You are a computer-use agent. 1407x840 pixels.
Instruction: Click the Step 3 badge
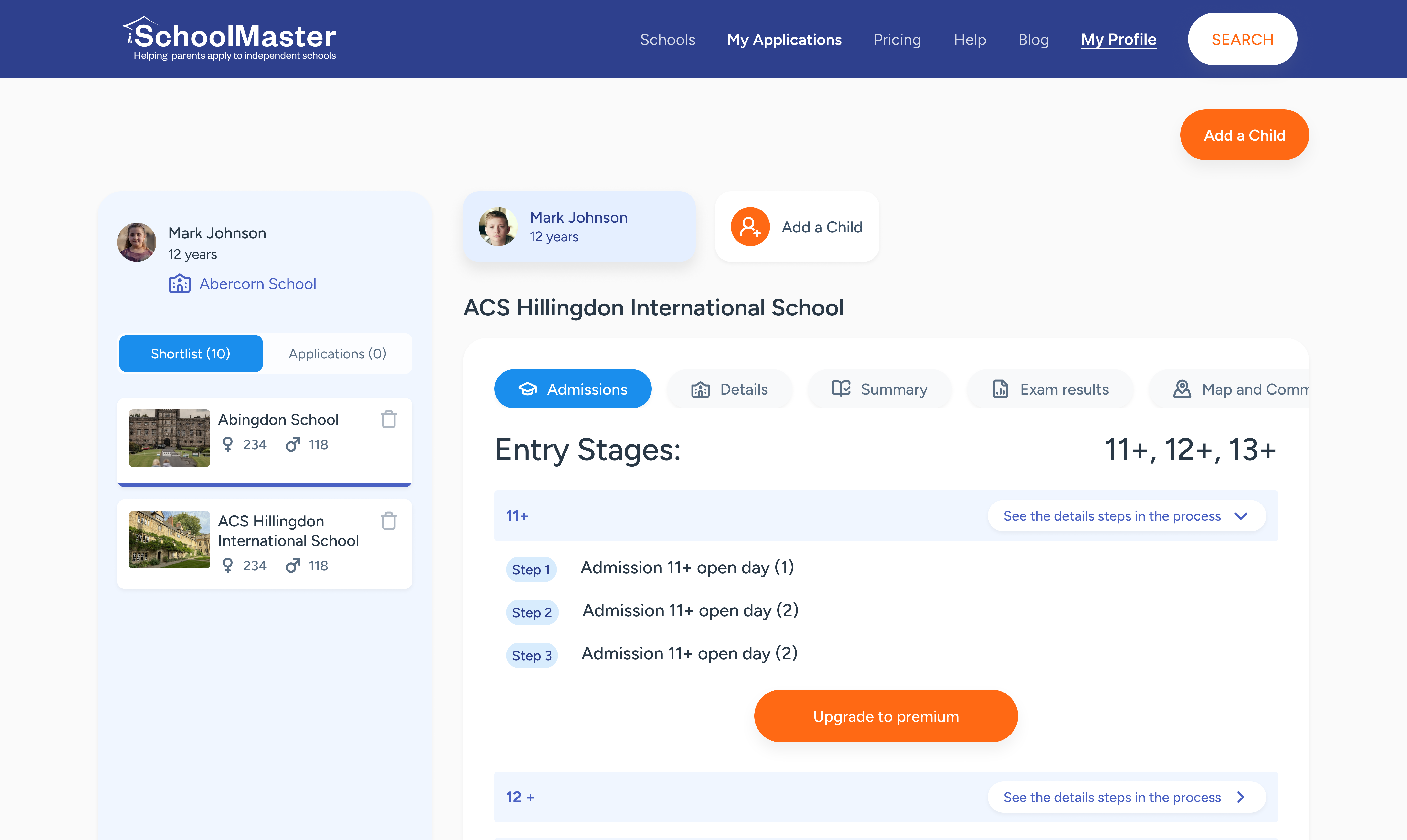point(532,655)
